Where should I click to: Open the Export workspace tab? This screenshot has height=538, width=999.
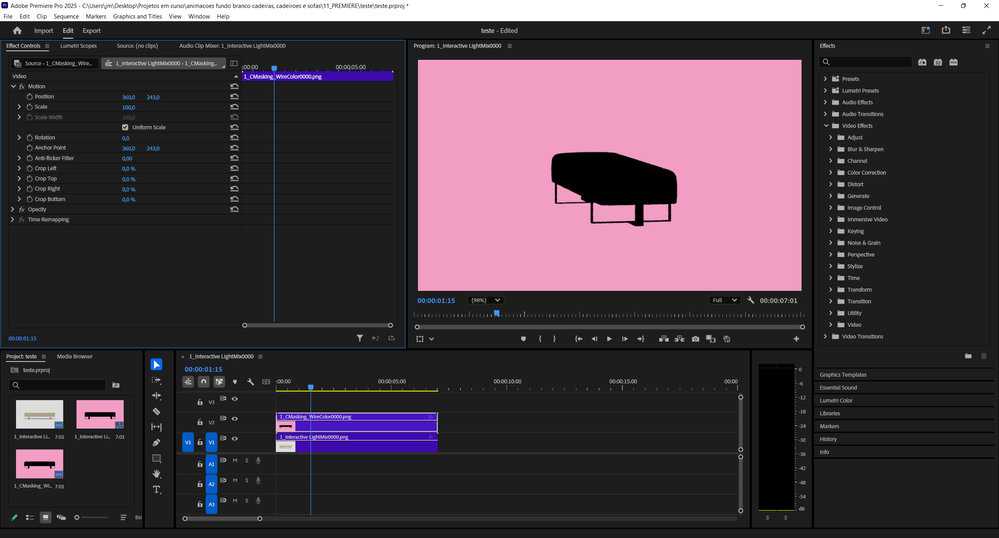(x=91, y=31)
